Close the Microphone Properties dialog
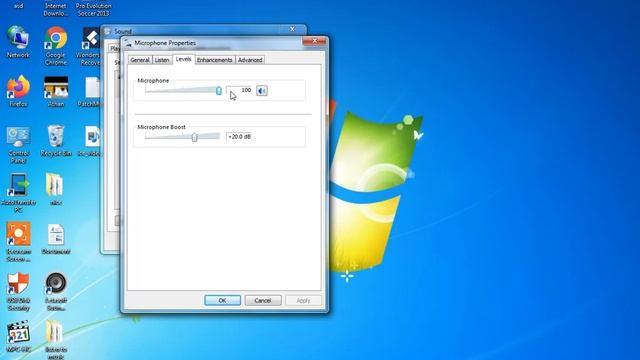 (314, 41)
